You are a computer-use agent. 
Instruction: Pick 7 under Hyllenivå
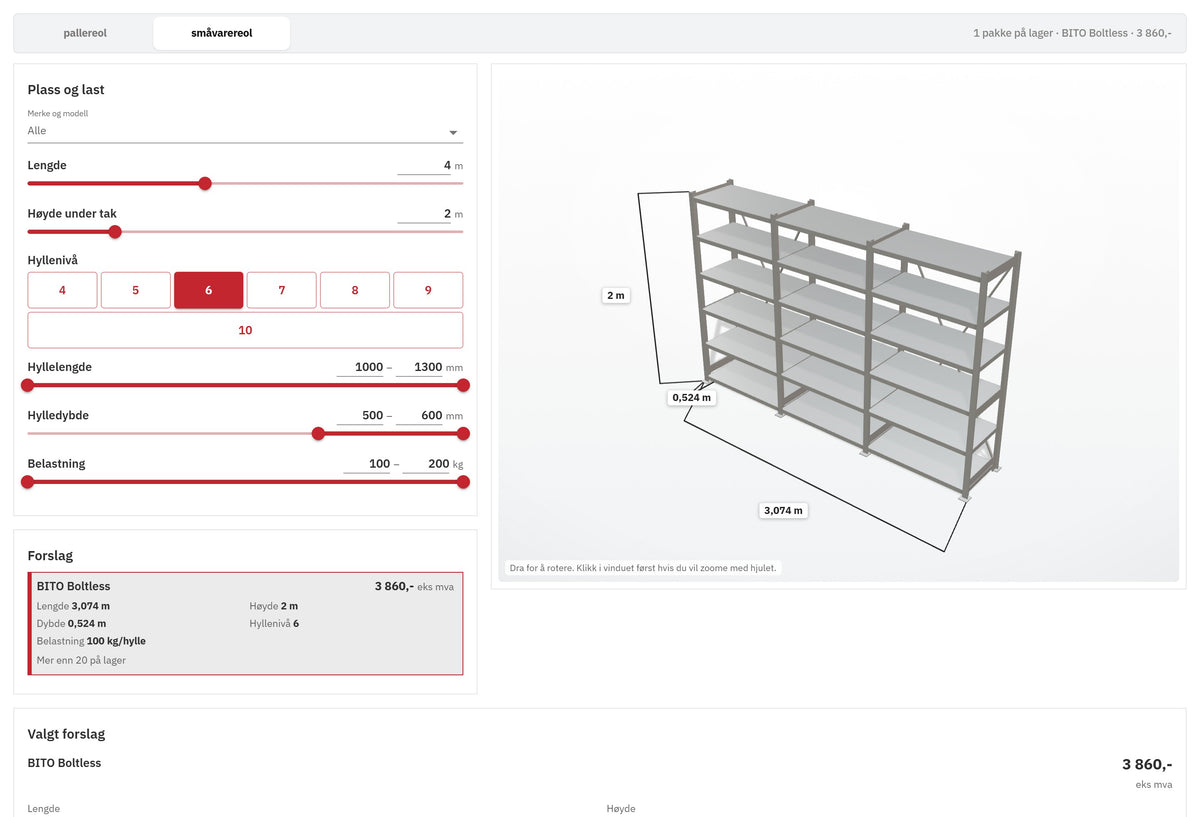282,290
